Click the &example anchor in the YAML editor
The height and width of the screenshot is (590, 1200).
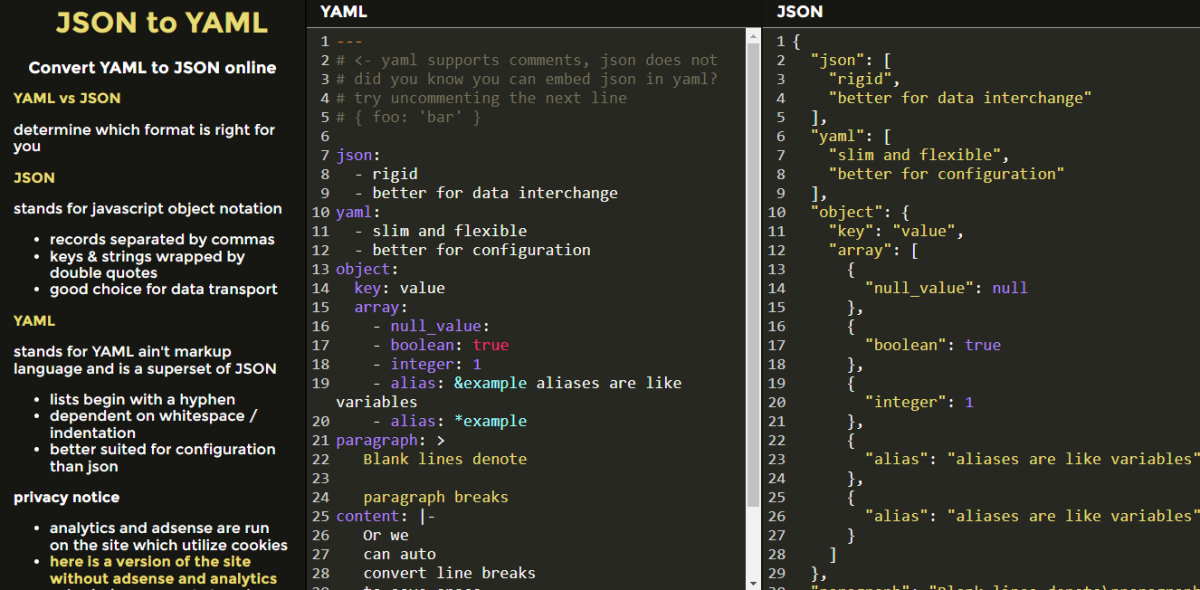pos(490,382)
